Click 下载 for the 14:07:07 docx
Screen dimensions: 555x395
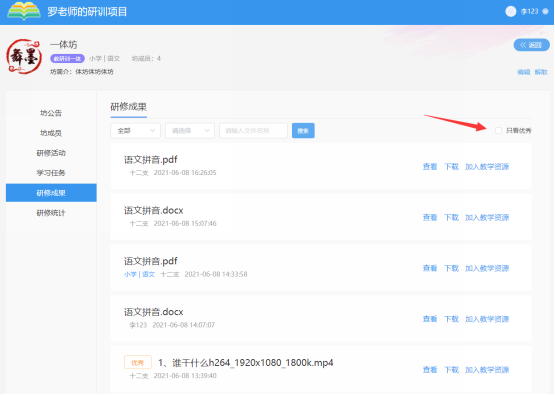pyautogui.click(x=451, y=319)
